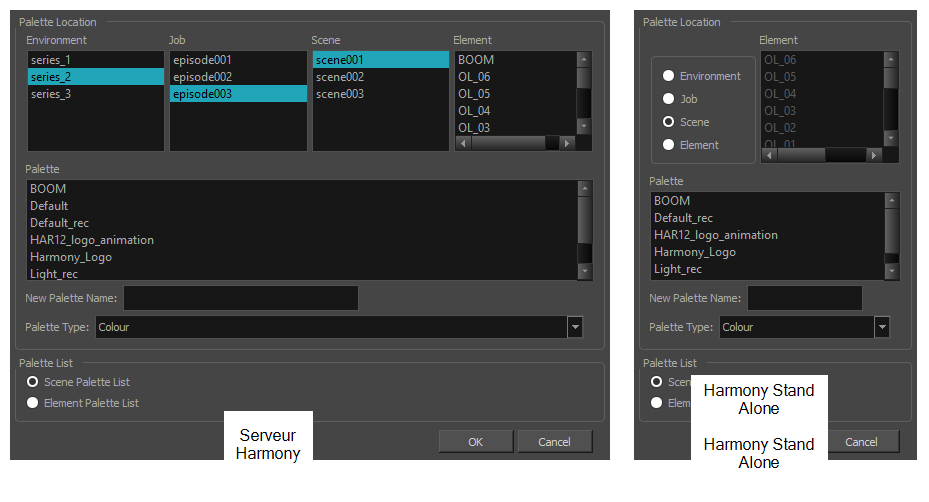Click the Stand Alone Element scroll-right arrow

point(874,155)
